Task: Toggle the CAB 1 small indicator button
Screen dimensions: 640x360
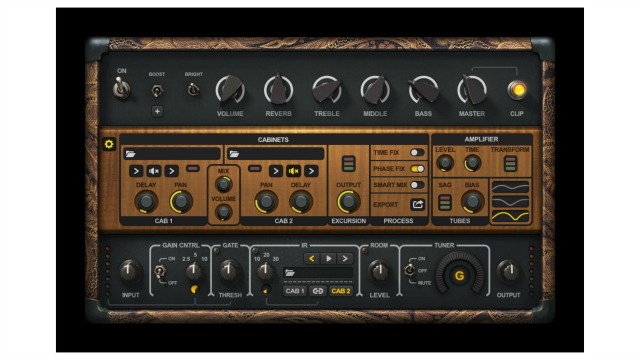Action: 193,168
